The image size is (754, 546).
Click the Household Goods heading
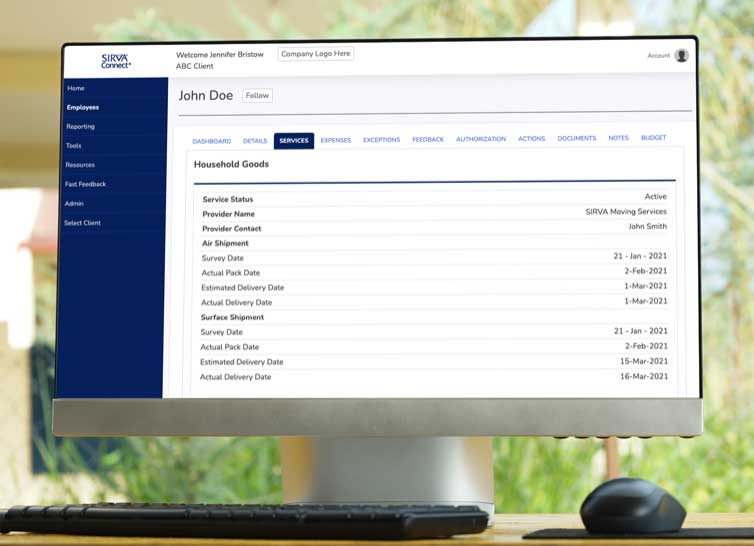point(231,165)
